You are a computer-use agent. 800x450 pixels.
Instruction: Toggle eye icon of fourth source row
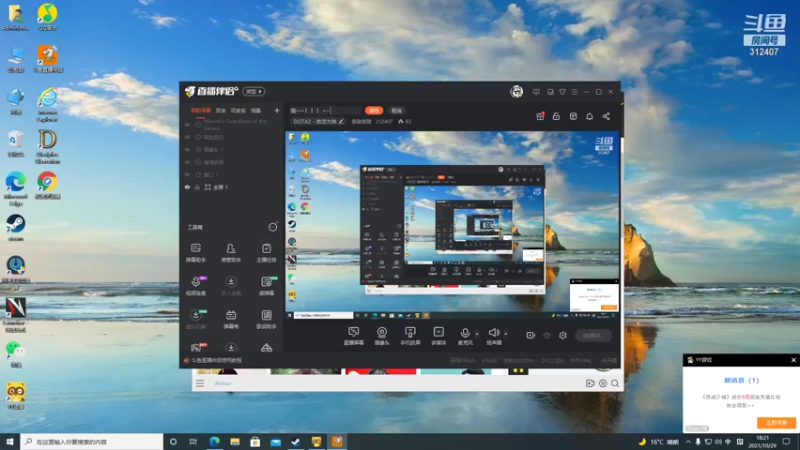pos(187,162)
